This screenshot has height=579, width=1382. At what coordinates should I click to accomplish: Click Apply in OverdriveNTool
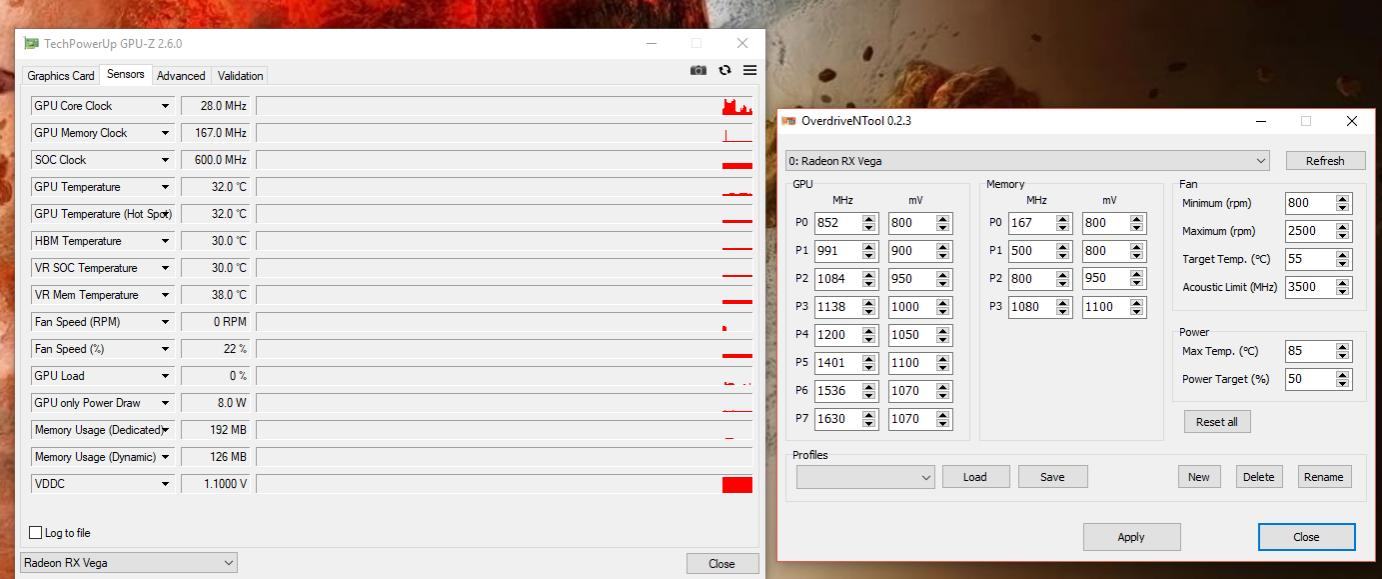pyautogui.click(x=1131, y=537)
